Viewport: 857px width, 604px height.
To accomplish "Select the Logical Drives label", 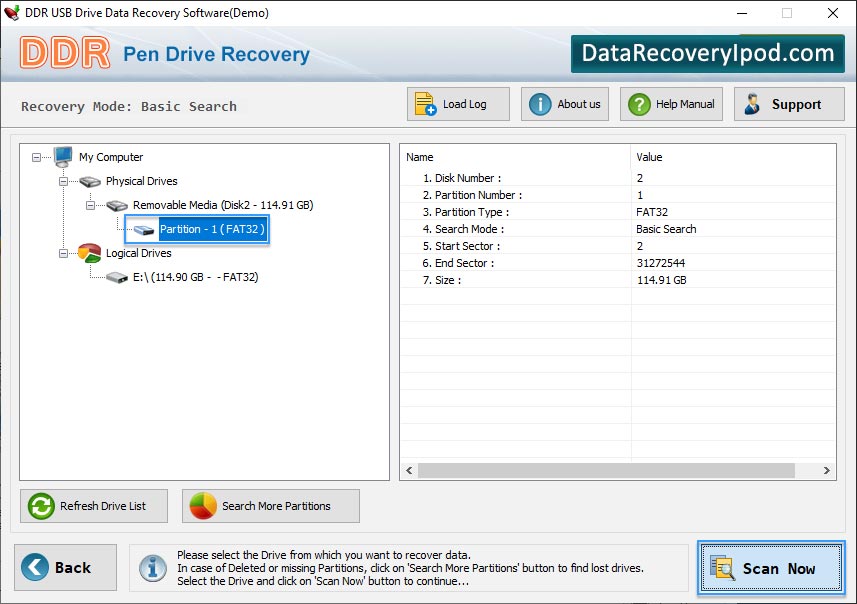I will (x=138, y=253).
